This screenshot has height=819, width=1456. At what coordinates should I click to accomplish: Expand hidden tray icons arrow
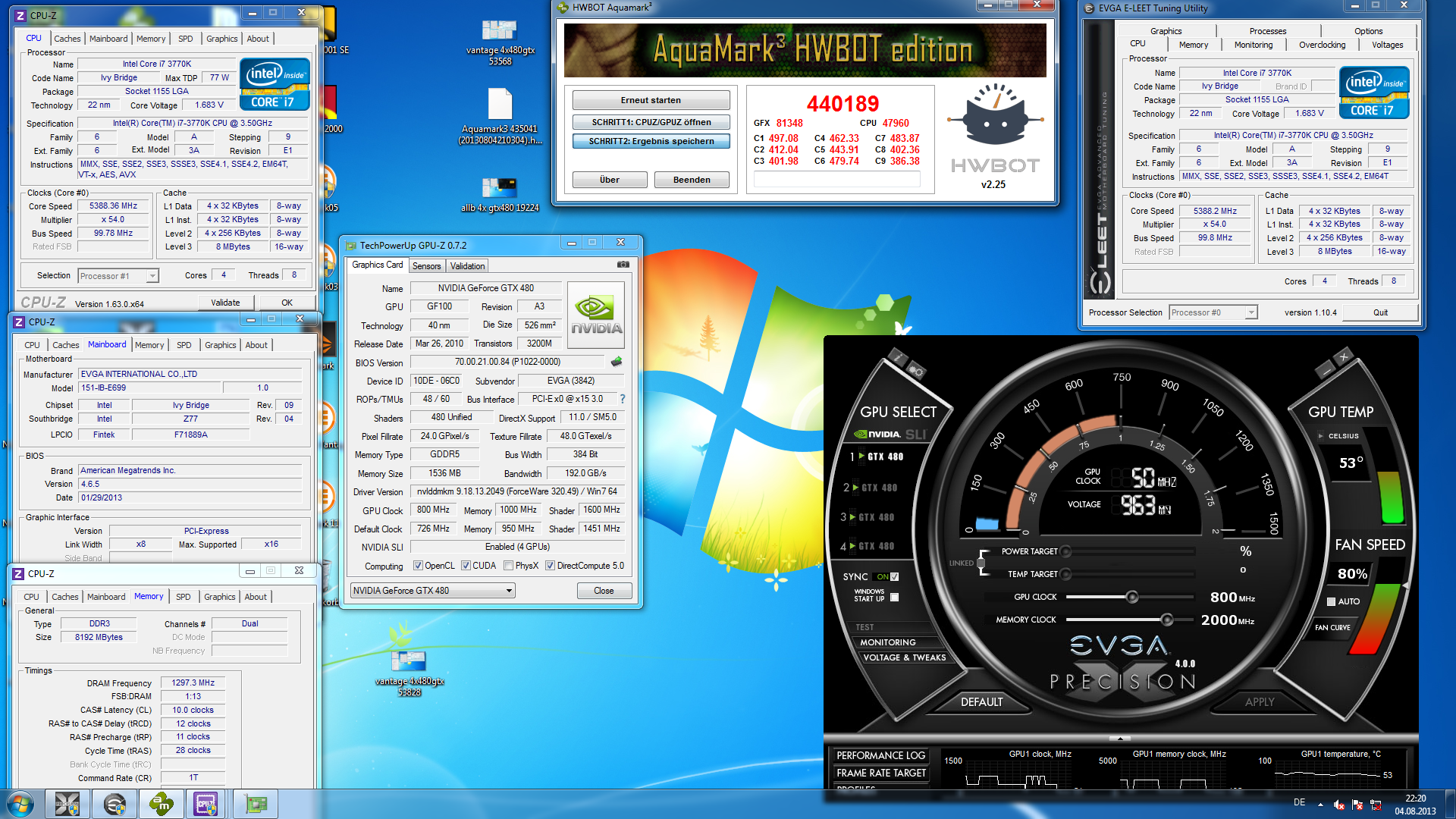[1320, 804]
